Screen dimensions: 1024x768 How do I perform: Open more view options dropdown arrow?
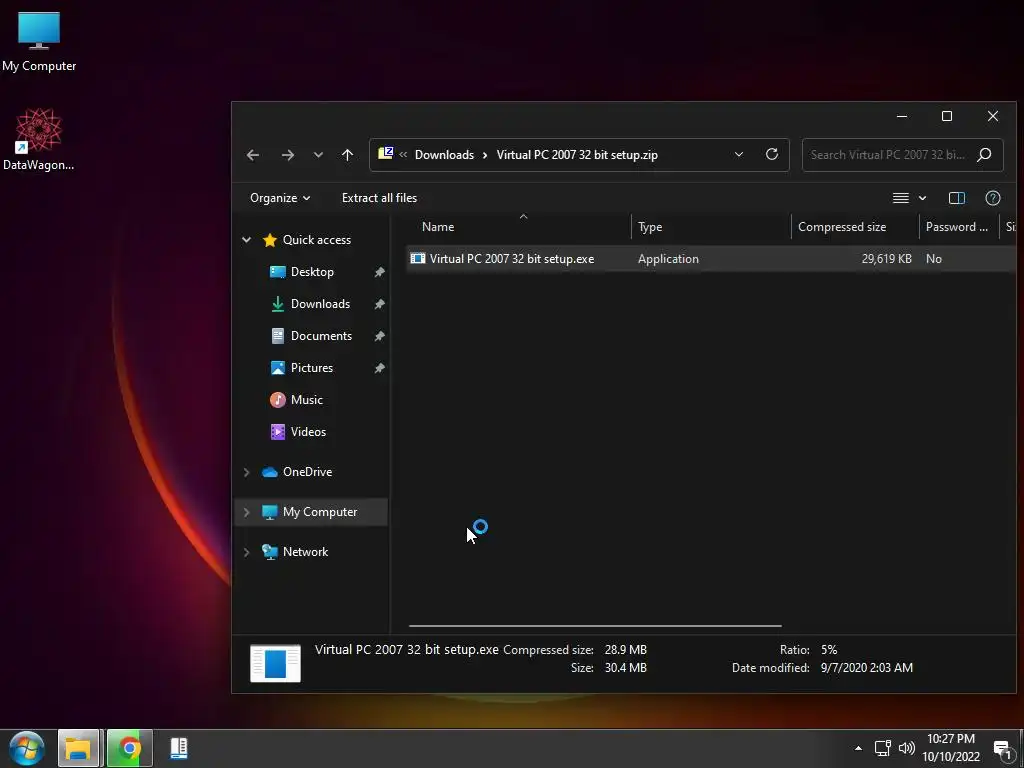(x=922, y=198)
